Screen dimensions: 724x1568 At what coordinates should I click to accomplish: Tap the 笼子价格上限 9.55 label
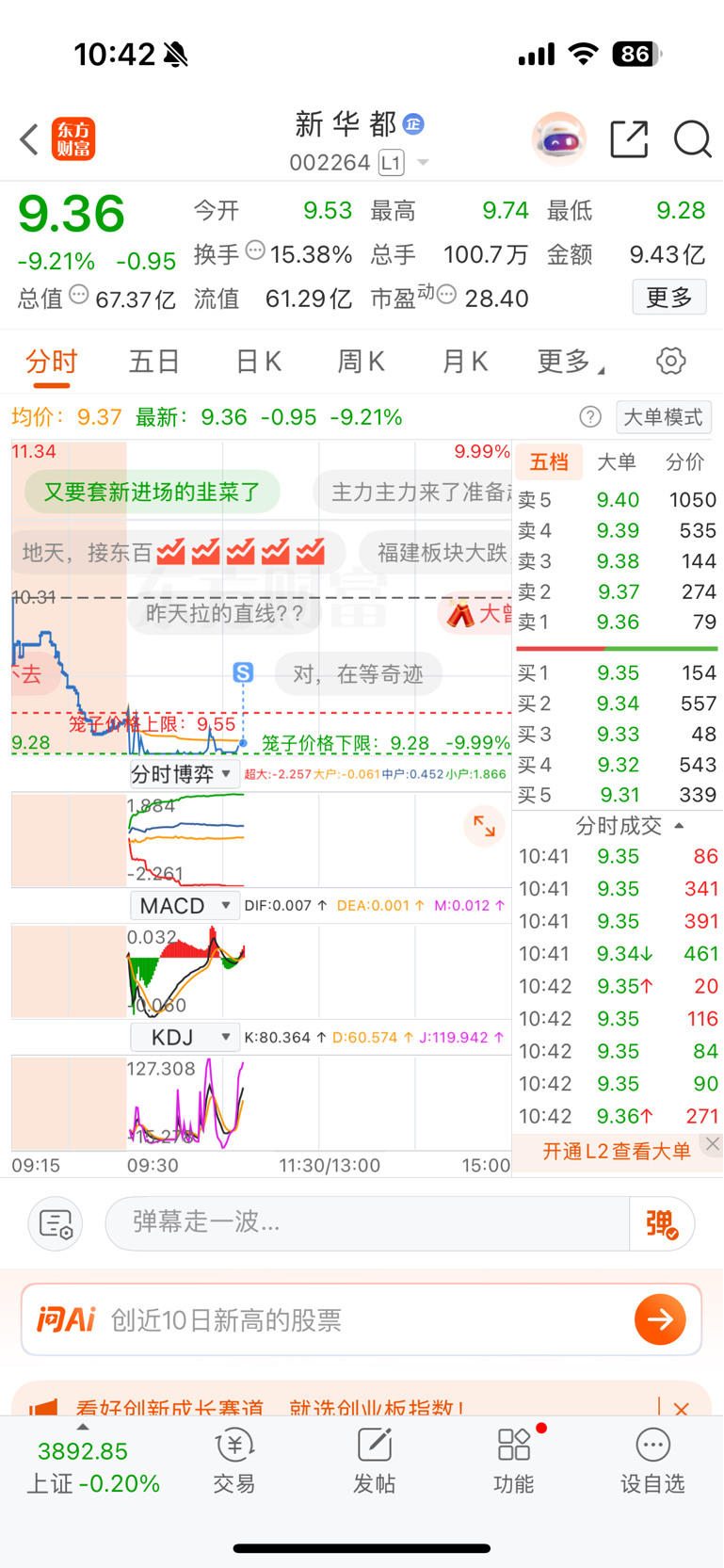(152, 723)
